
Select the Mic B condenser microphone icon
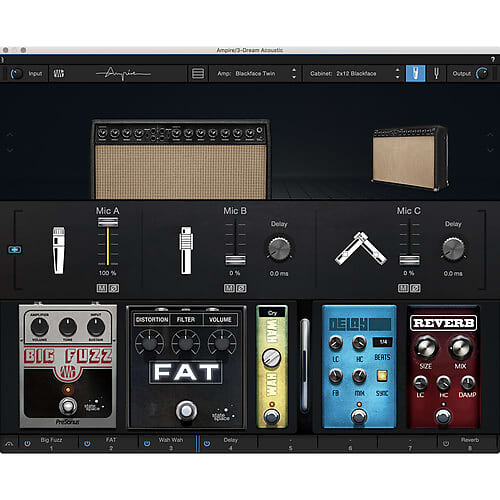click(x=186, y=251)
